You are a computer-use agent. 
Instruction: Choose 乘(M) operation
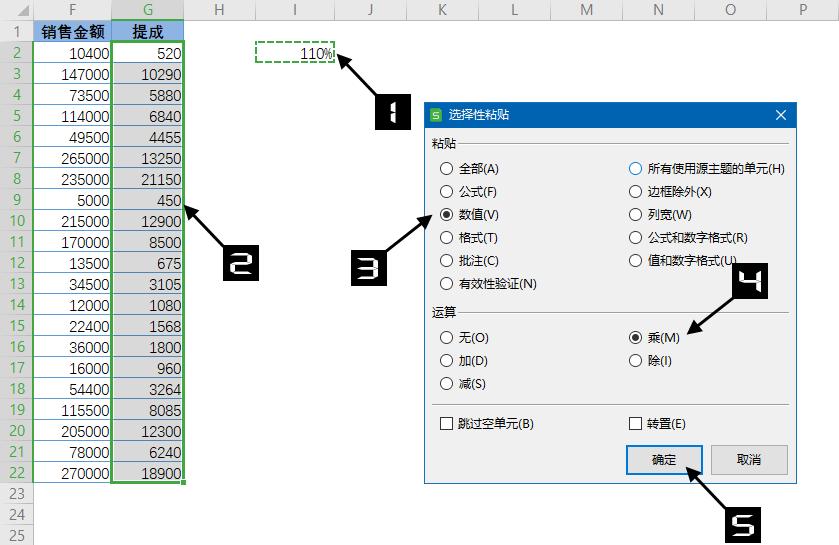click(654, 337)
